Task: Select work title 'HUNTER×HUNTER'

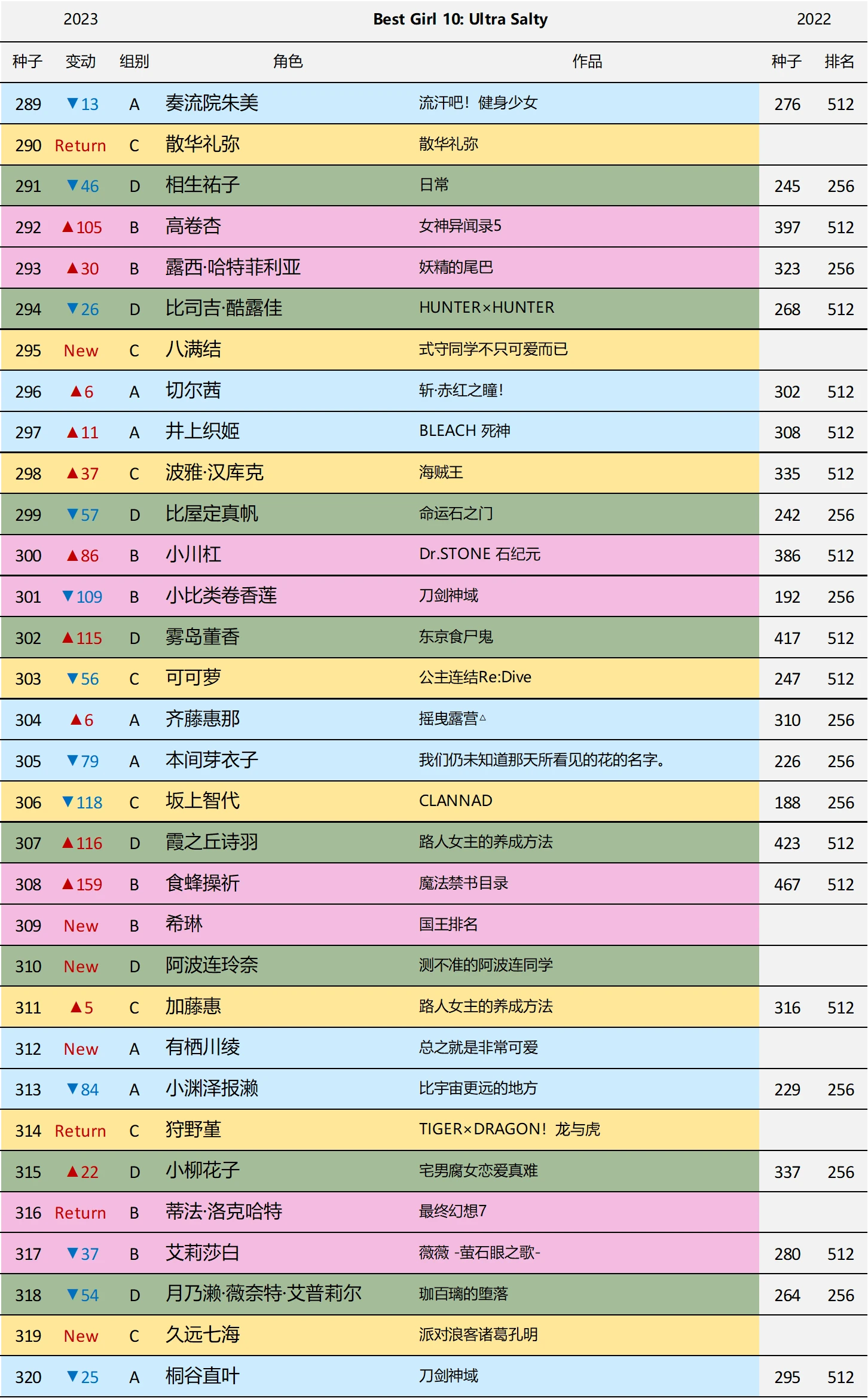Action: tap(487, 307)
